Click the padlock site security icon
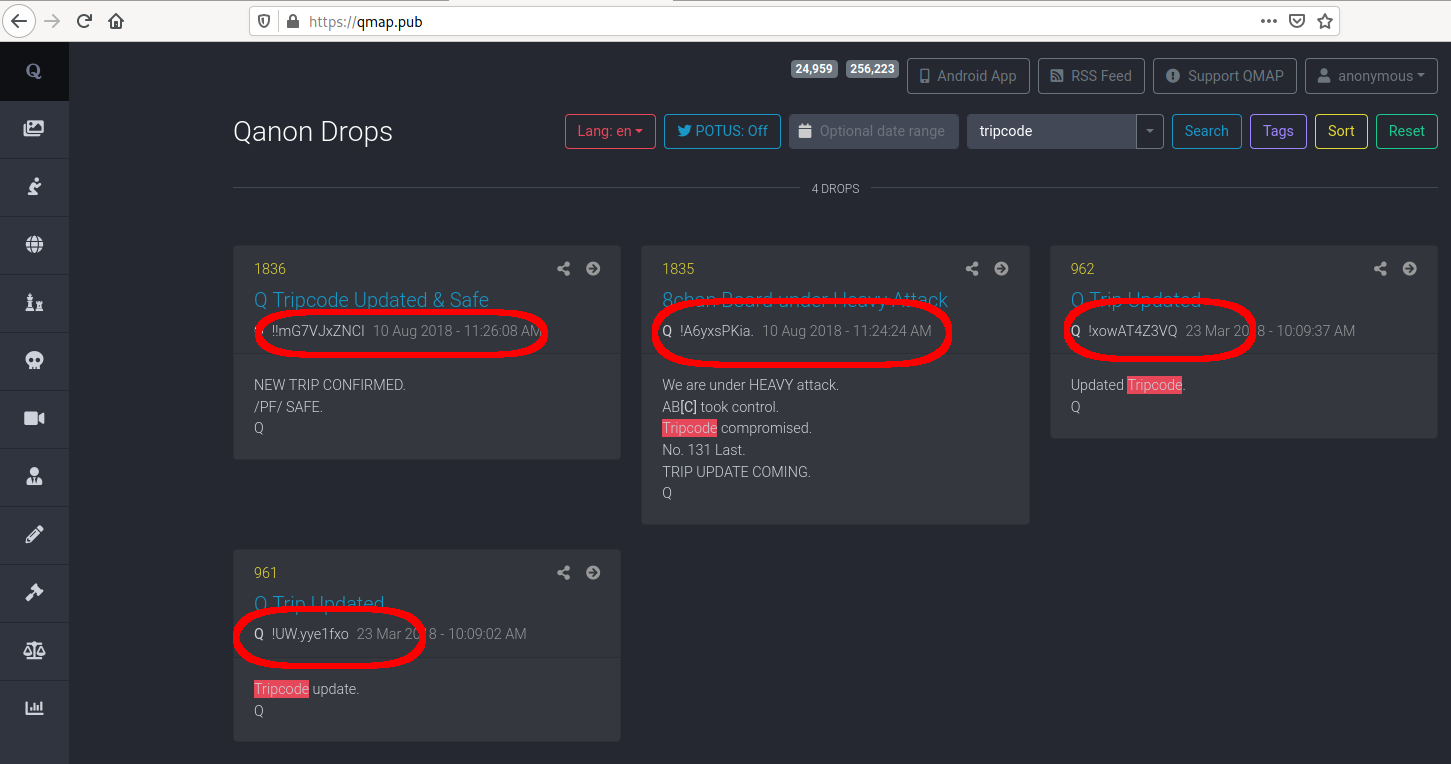The image size is (1451, 764). pos(292,20)
